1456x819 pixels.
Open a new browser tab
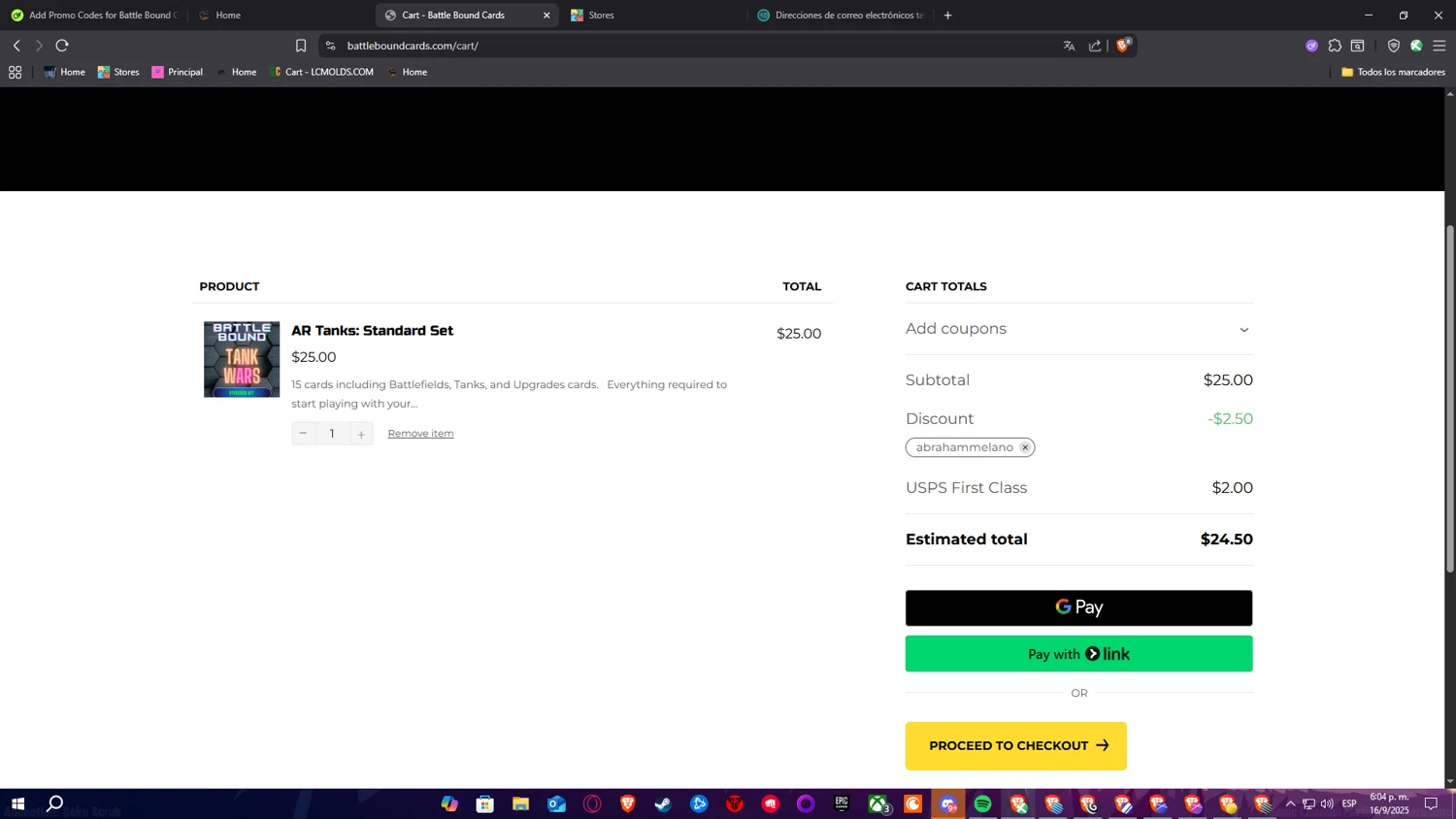tap(947, 15)
